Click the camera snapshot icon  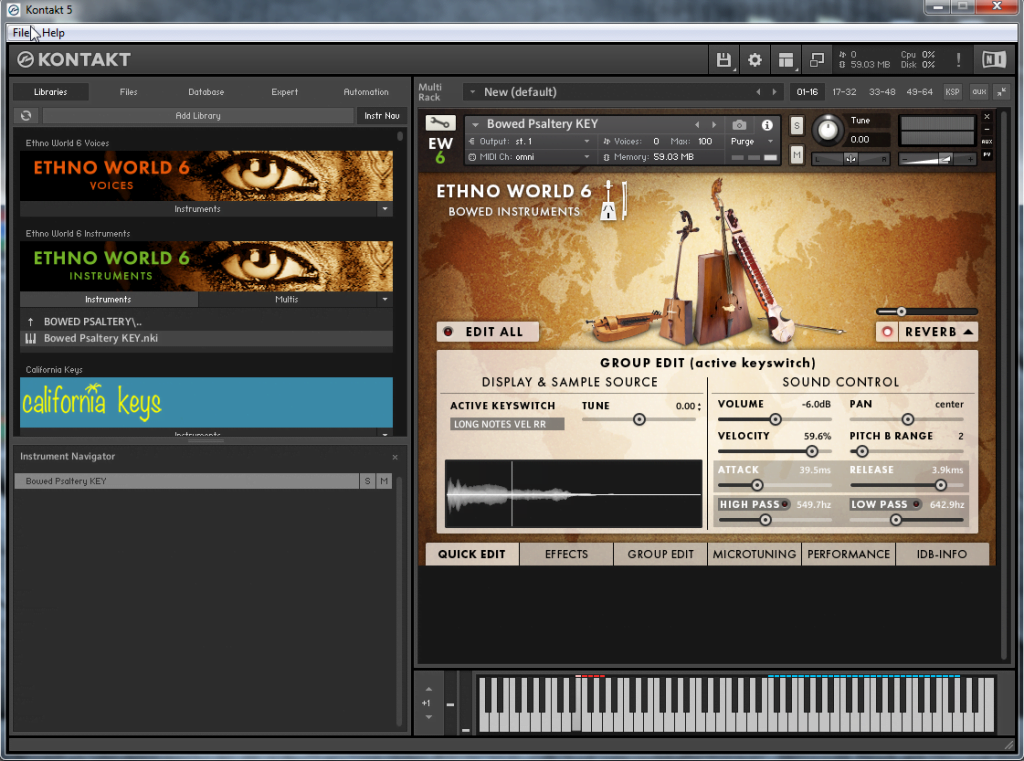click(739, 125)
